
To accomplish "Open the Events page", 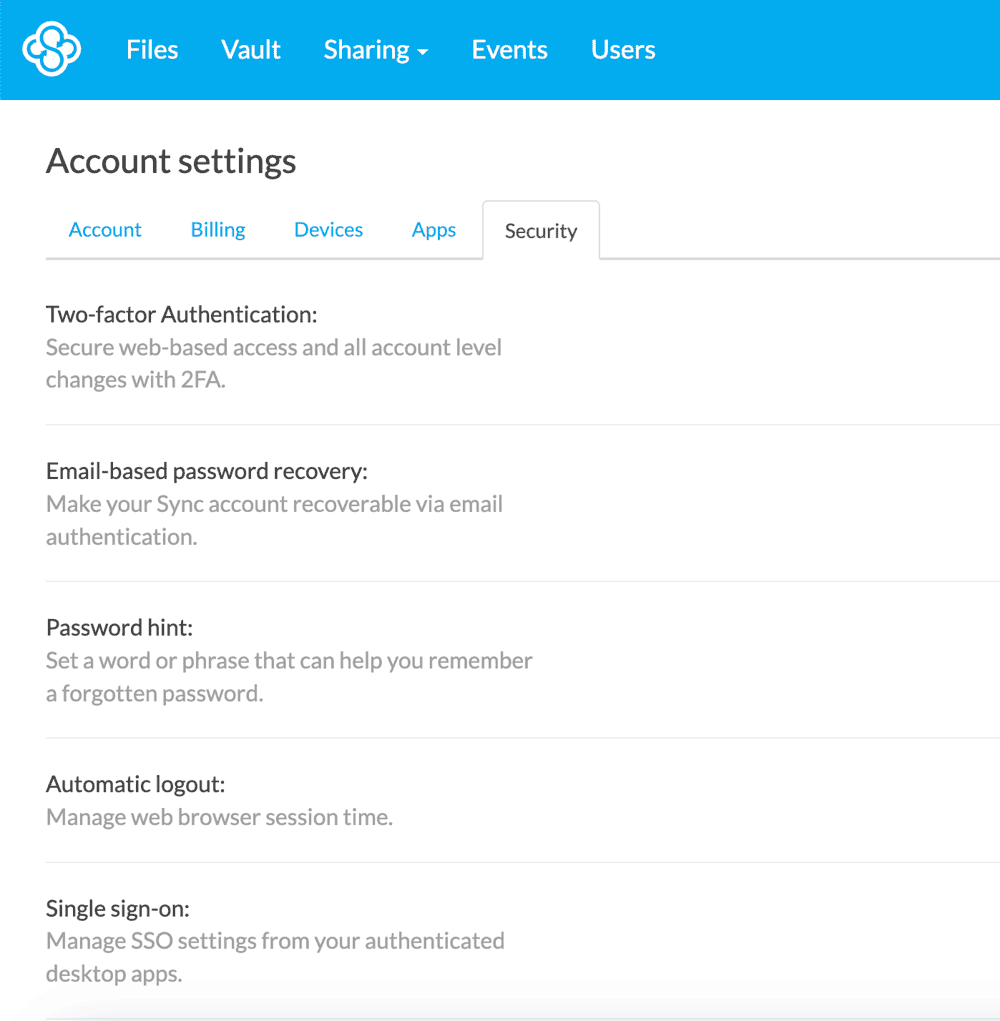I will [509, 49].
